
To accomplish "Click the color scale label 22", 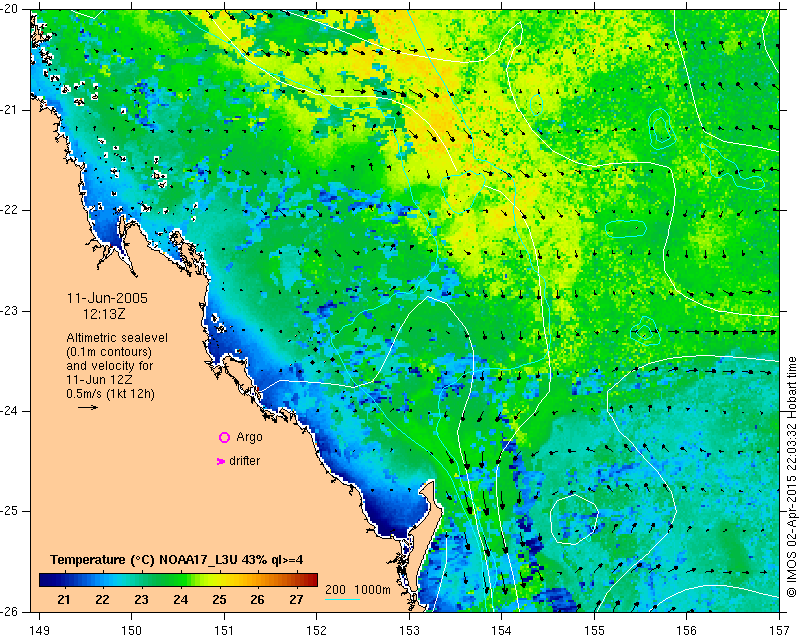I will click(x=103, y=600).
